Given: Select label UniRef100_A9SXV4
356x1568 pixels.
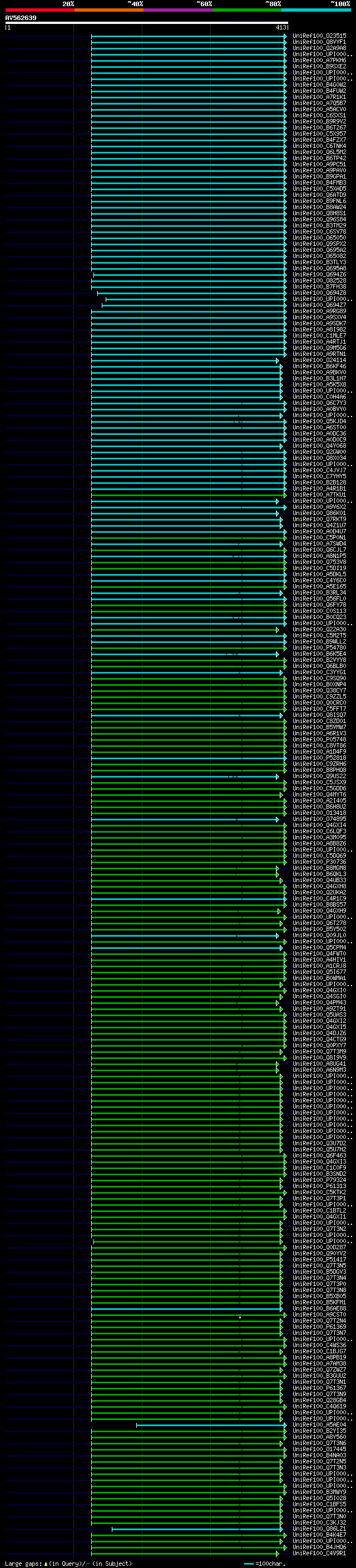Looking at the screenshot, I should (x=319, y=317).
